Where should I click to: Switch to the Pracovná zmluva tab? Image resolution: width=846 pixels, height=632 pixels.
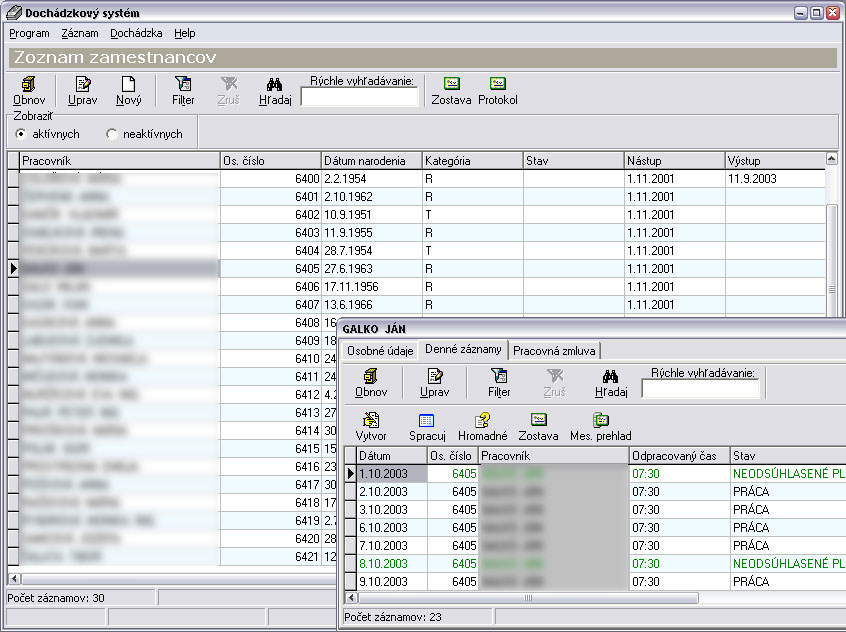click(554, 351)
